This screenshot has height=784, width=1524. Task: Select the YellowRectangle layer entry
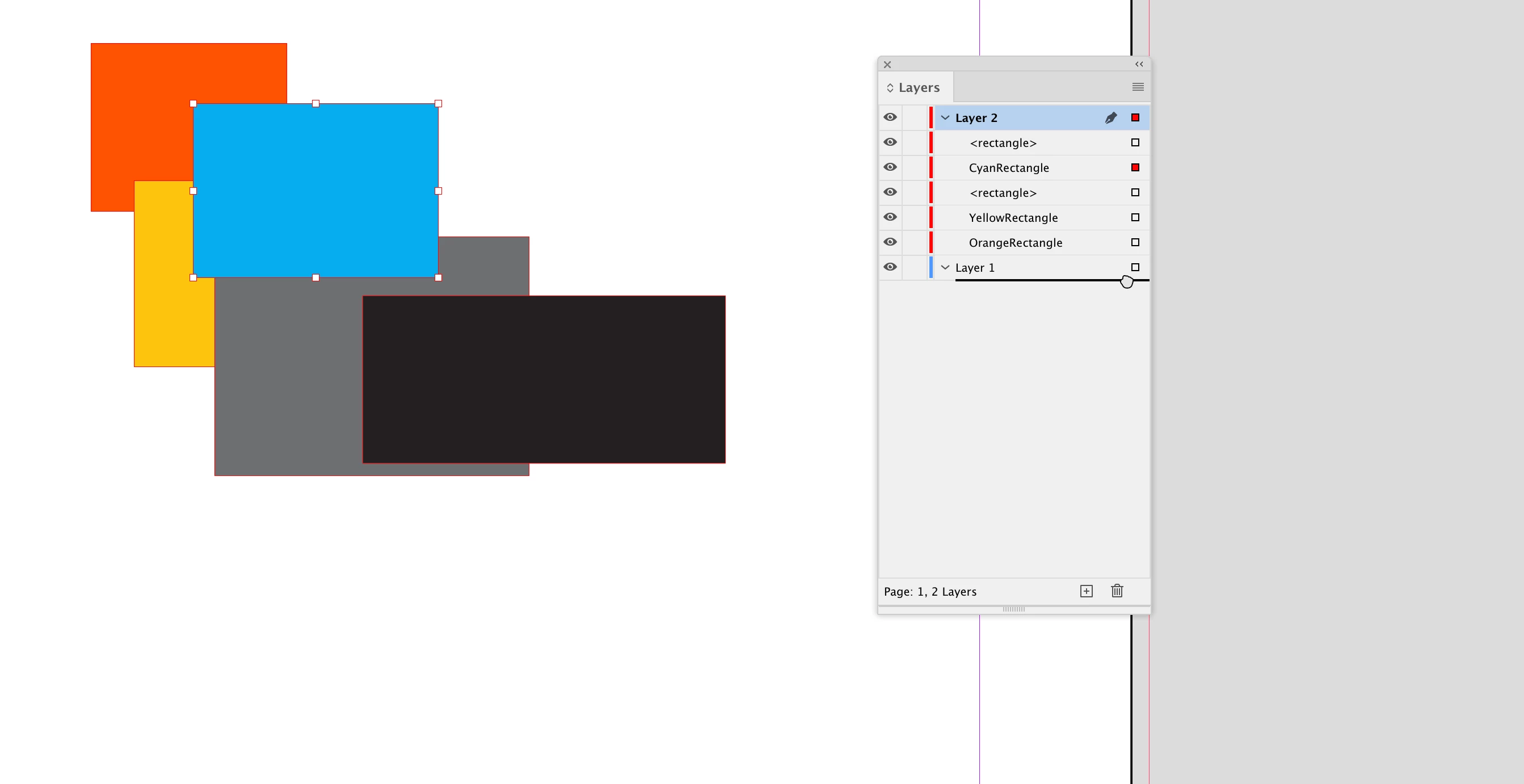tap(1013, 218)
